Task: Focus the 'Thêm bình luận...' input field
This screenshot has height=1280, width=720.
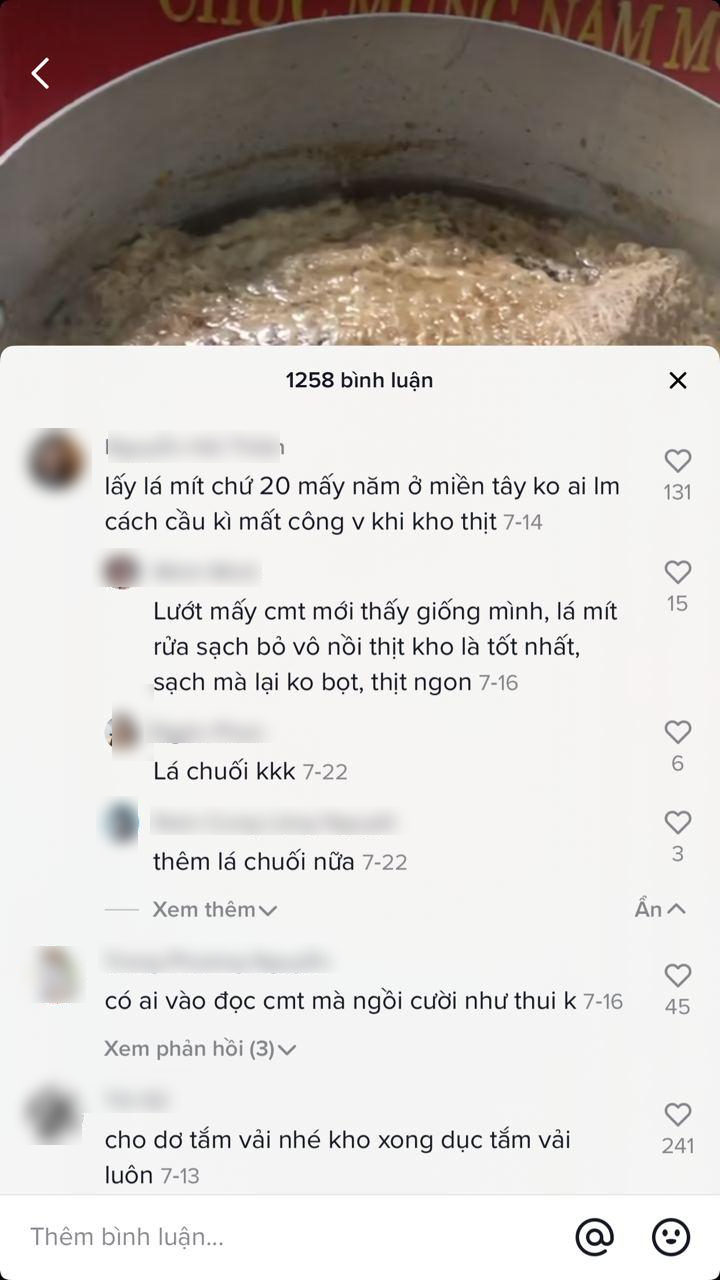Action: (x=290, y=1237)
